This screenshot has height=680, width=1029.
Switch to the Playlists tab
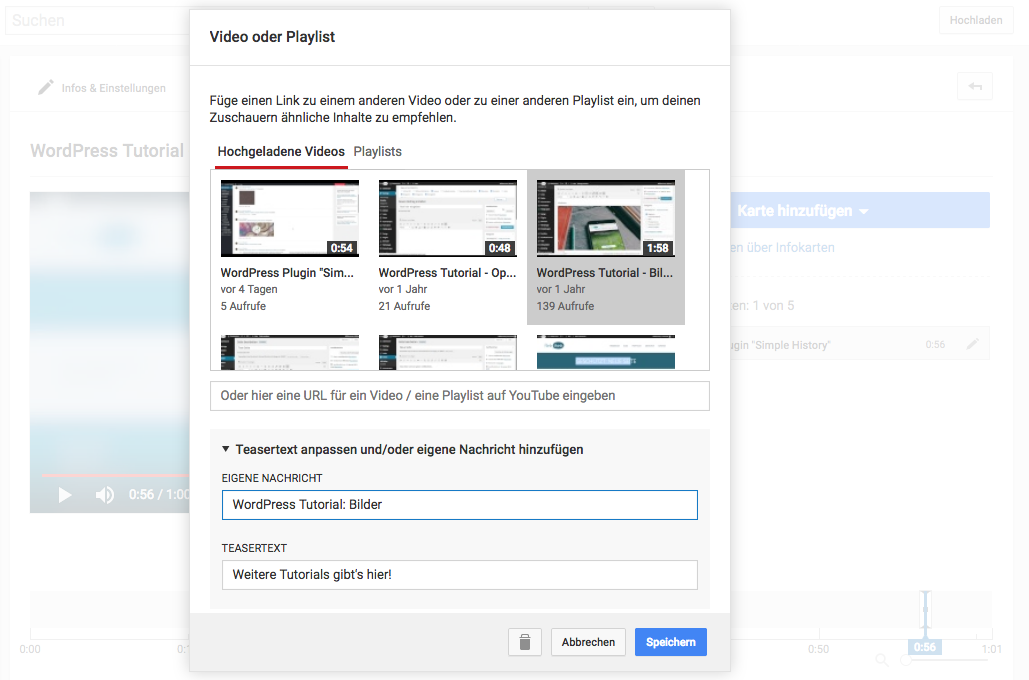[377, 152]
